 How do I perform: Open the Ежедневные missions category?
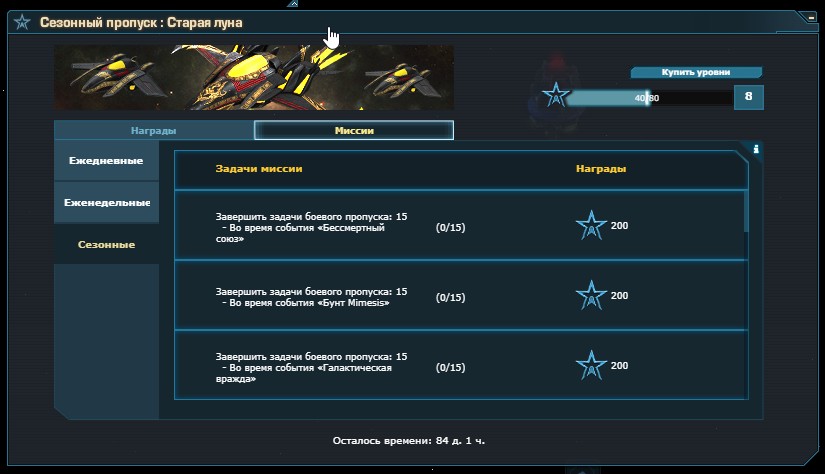click(x=106, y=160)
